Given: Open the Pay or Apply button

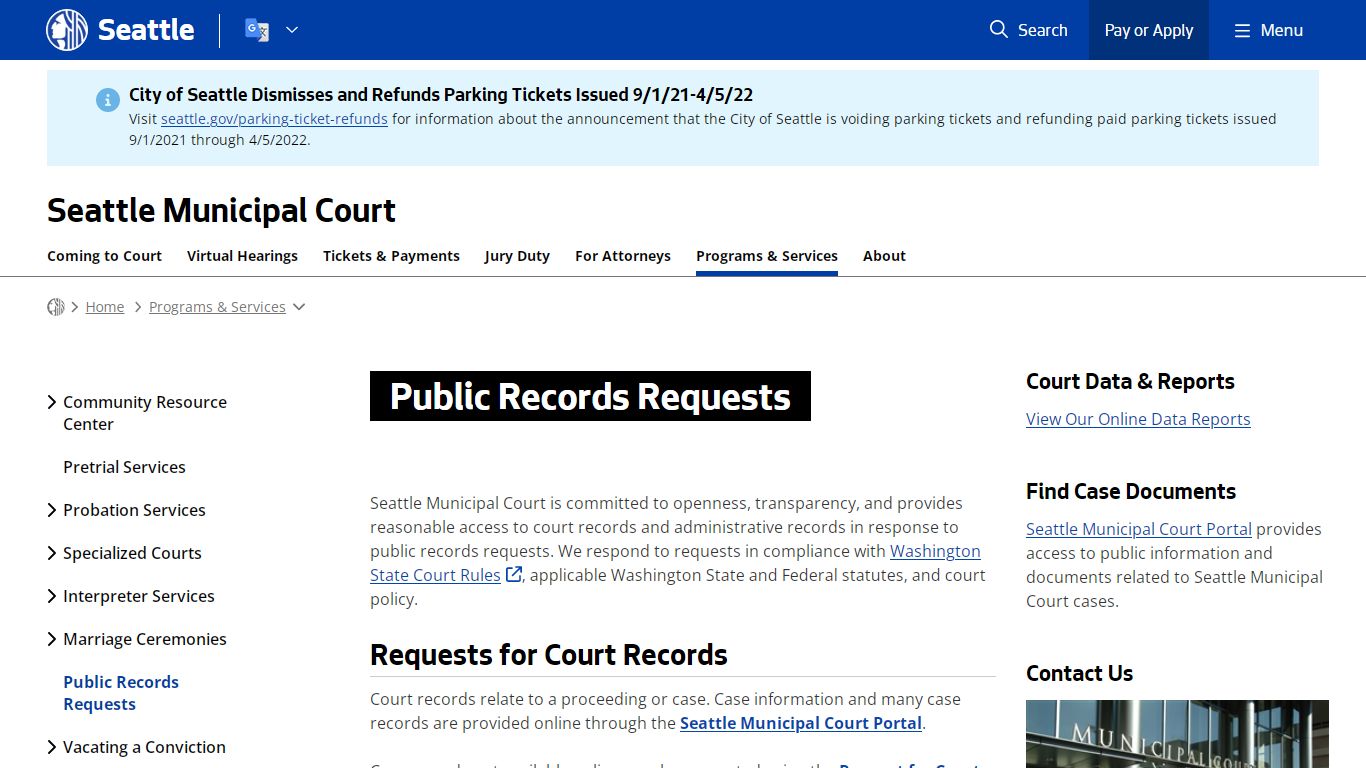Looking at the screenshot, I should (1149, 30).
